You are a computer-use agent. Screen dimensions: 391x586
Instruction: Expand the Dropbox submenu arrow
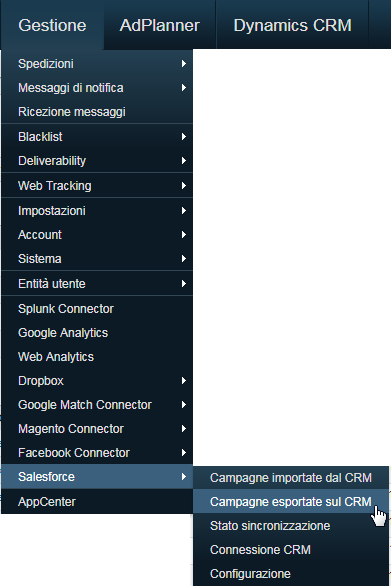(x=184, y=381)
